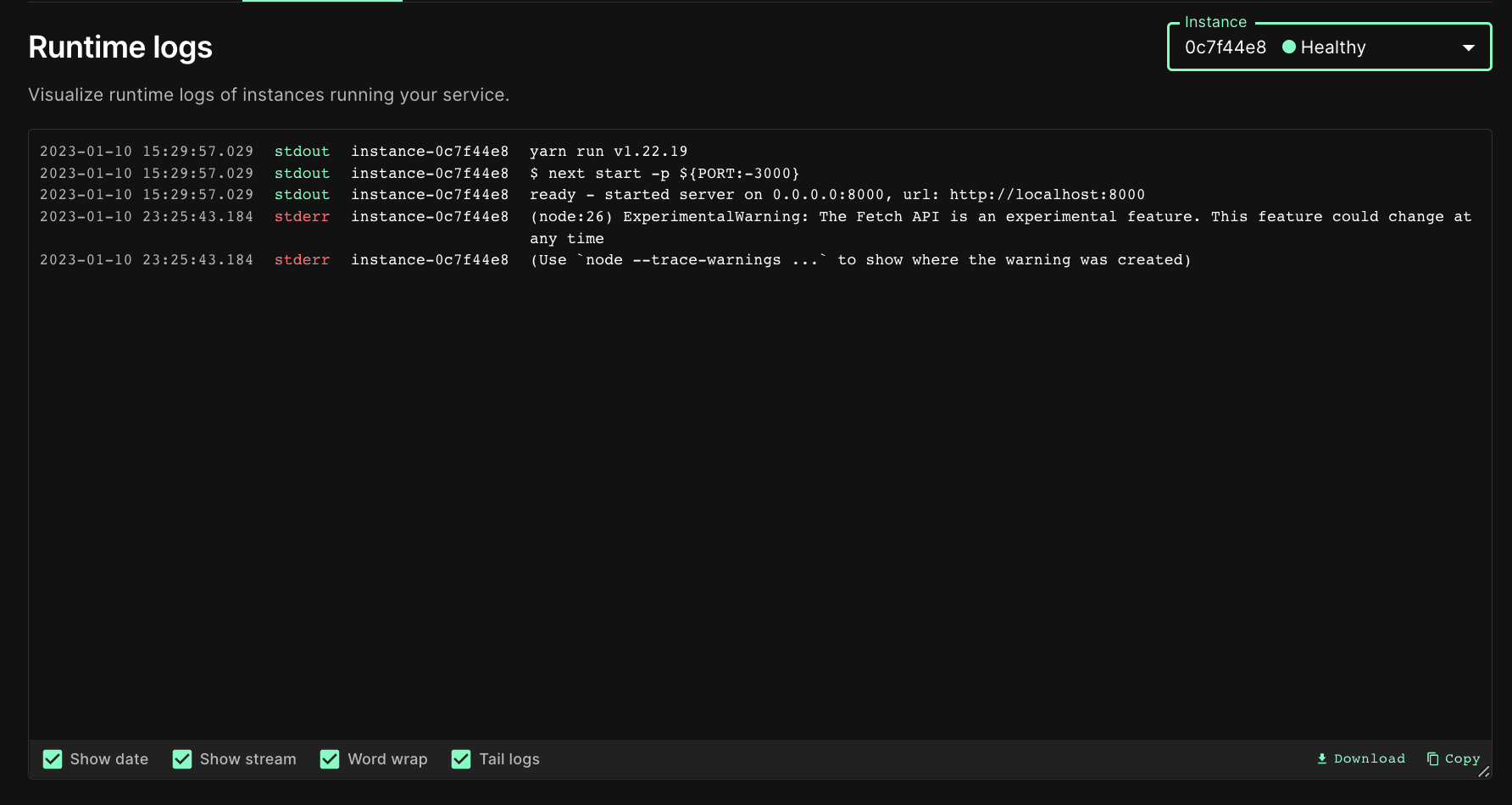Click the 'node --trace-warnings' log message
The image size is (1512, 805).
tap(860, 260)
